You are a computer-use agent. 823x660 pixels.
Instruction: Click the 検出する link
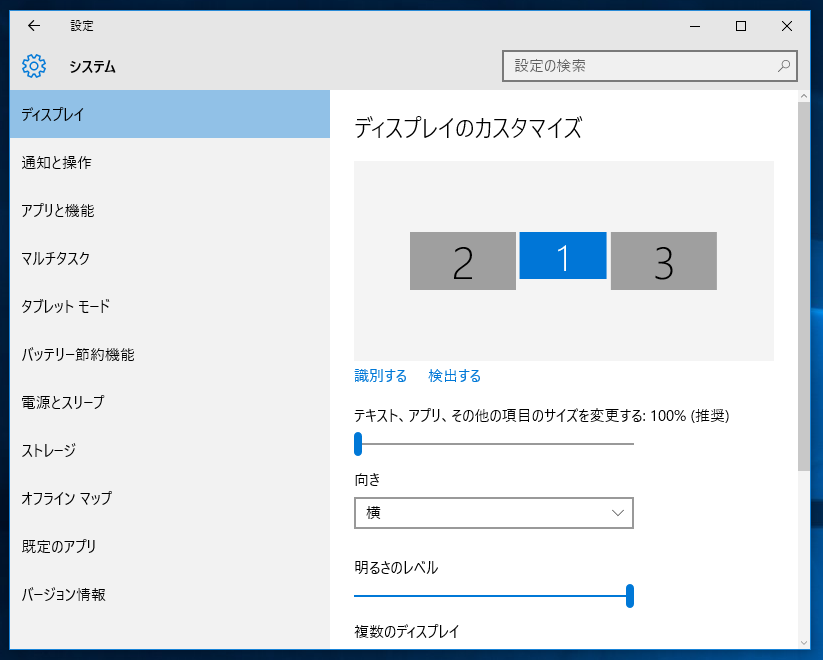[x=455, y=376]
